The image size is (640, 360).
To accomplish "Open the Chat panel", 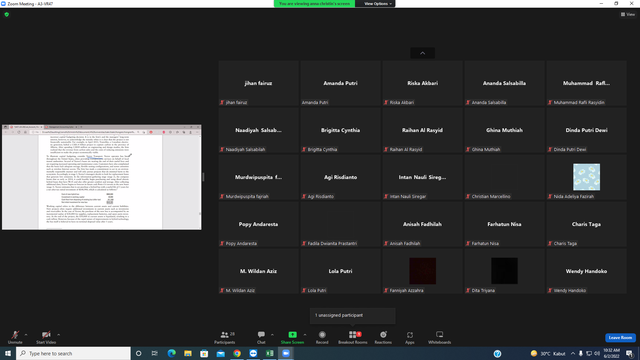I will 261,337.
